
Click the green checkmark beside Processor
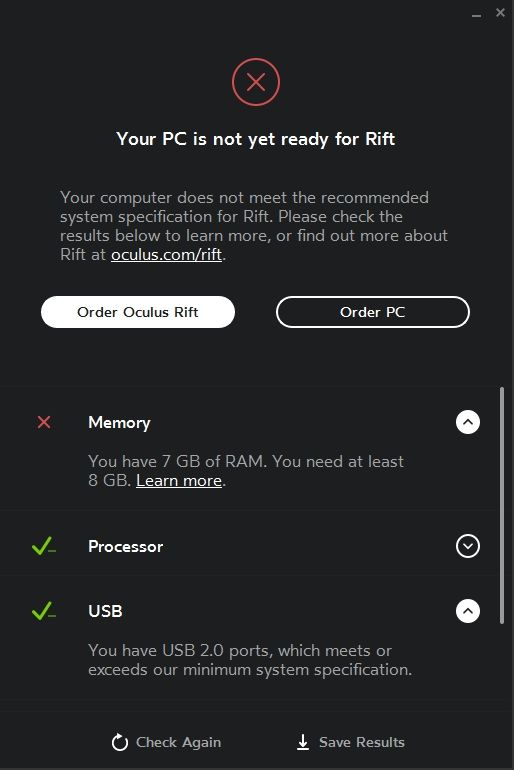pos(44,546)
